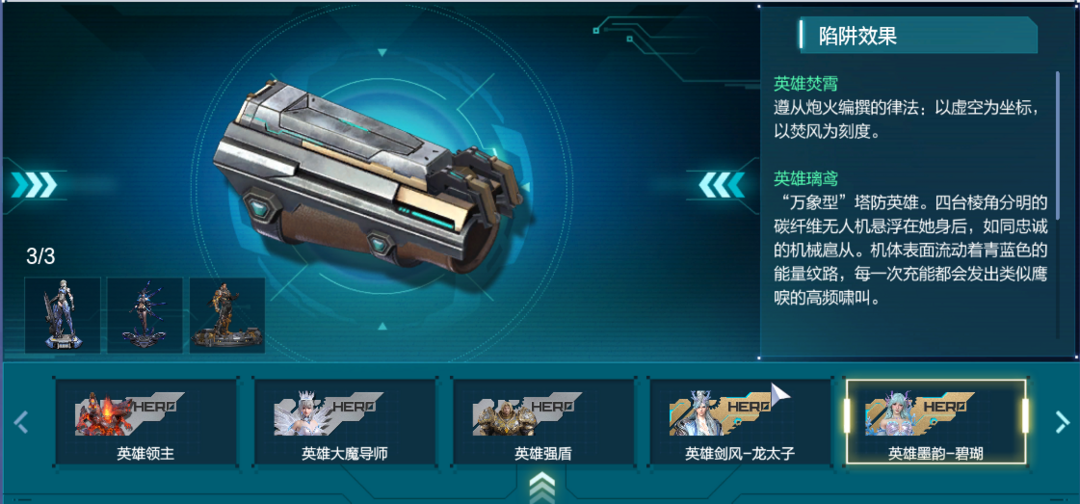Click the right triple-chevron arrow beside info panel
This screenshot has width=1080, height=504.
[721, 185]
